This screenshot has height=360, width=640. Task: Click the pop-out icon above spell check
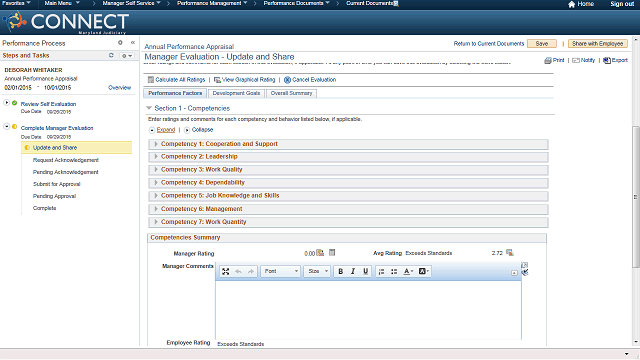point(524,265)
